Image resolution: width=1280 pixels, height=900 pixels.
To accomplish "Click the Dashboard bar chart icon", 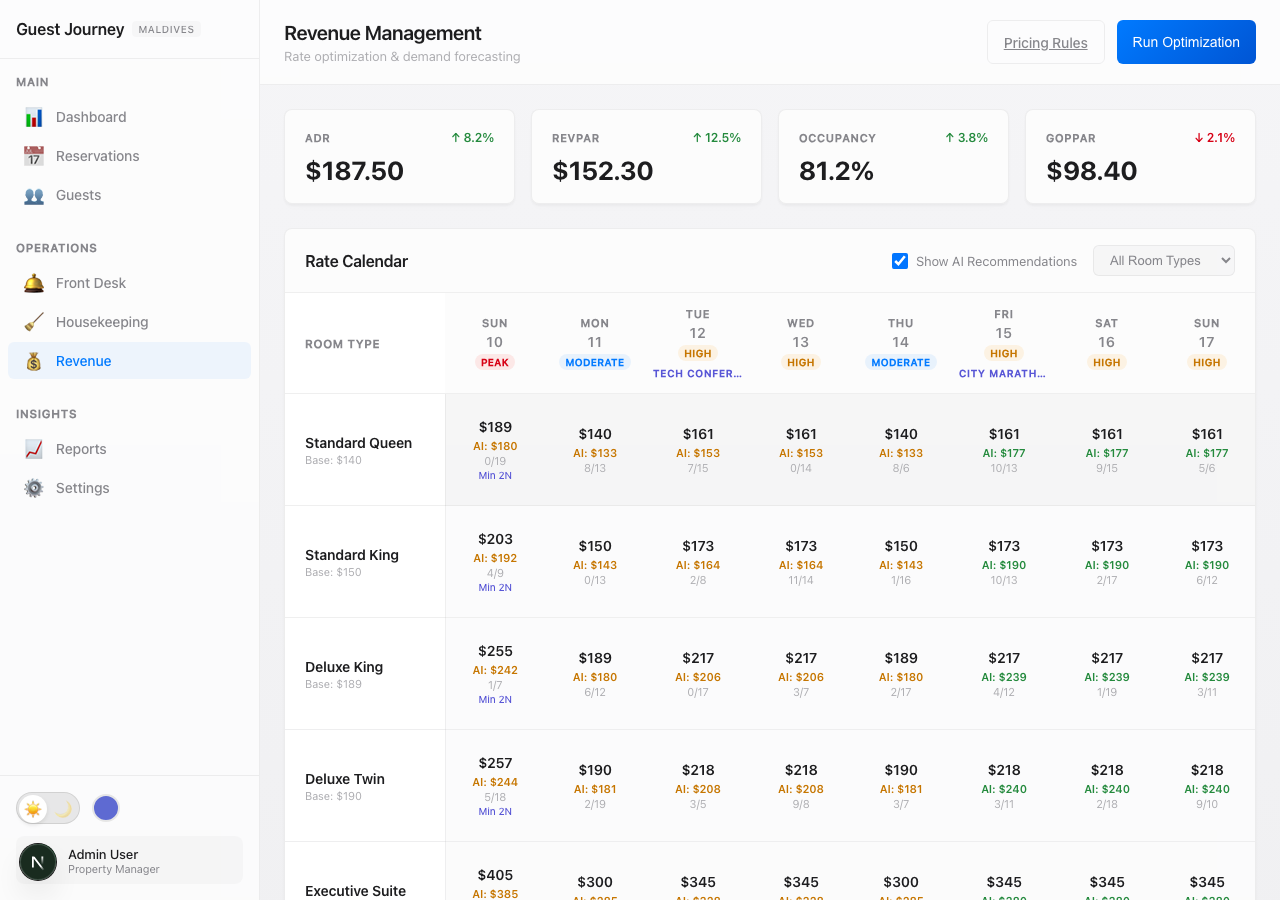I will tap(34, 117).
